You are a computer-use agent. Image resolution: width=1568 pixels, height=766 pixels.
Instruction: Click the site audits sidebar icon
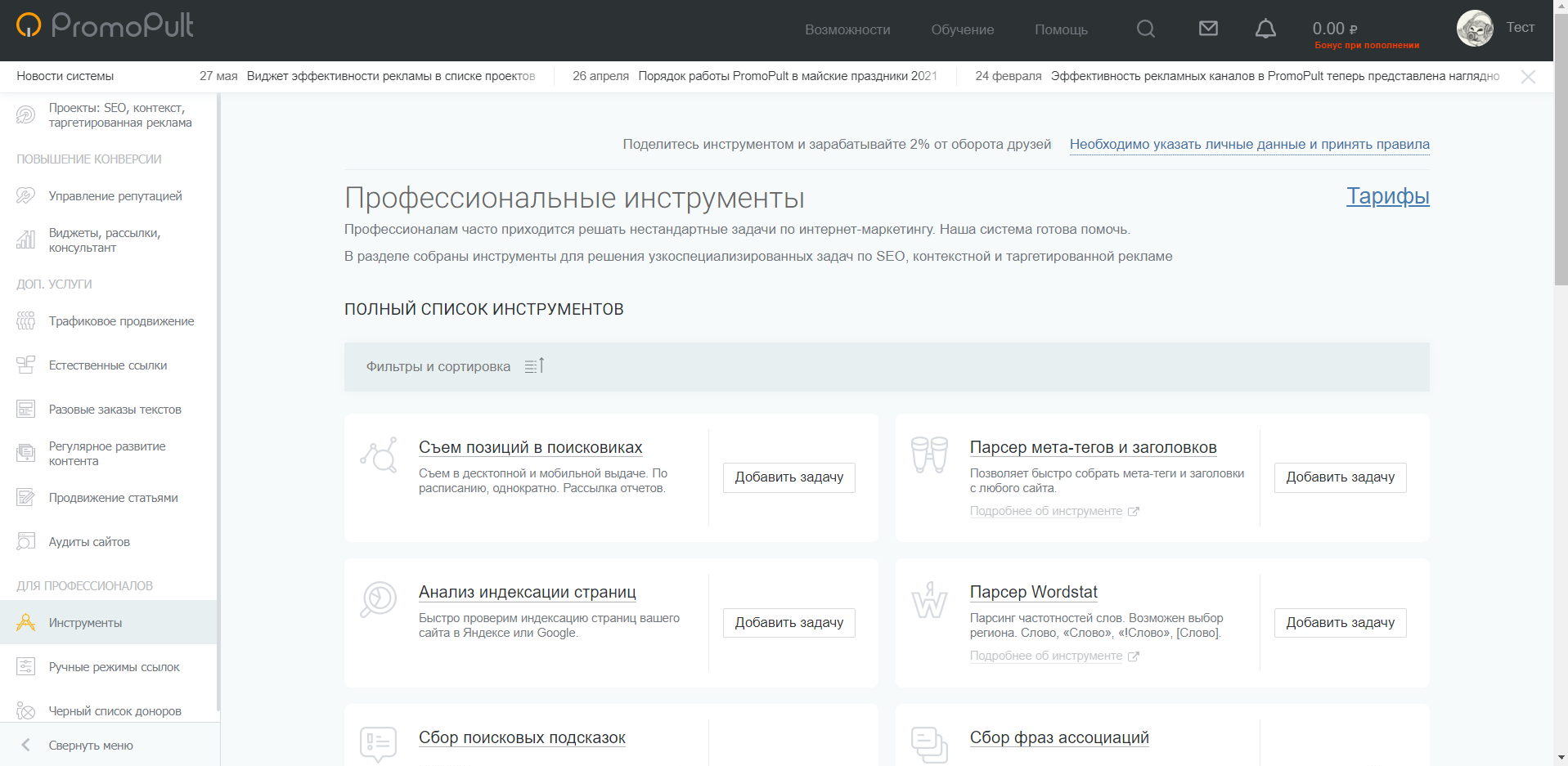pyautogui.click(x=26, y=542)
